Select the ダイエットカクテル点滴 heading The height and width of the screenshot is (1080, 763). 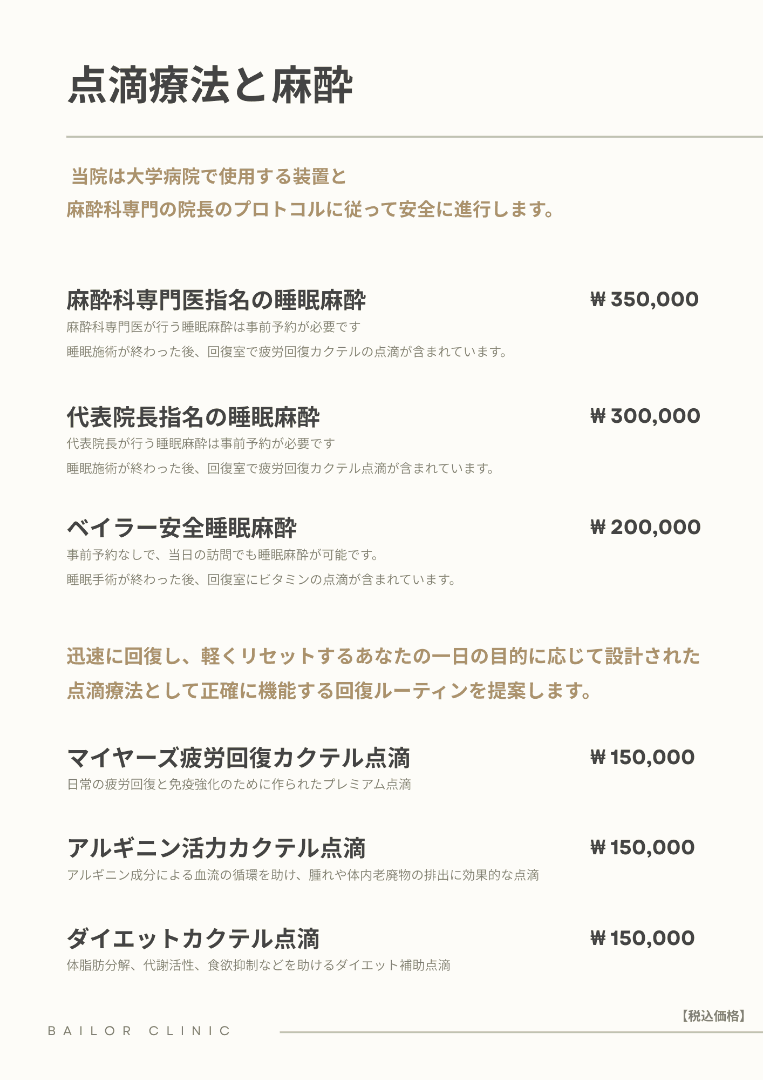pyautogui.click(x=193, y=939)
